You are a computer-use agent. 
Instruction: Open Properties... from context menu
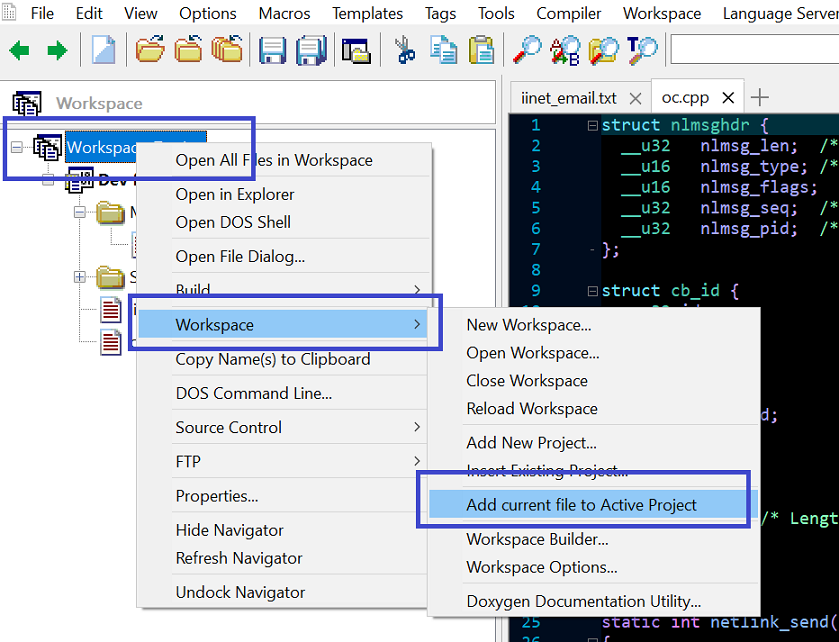283,496
